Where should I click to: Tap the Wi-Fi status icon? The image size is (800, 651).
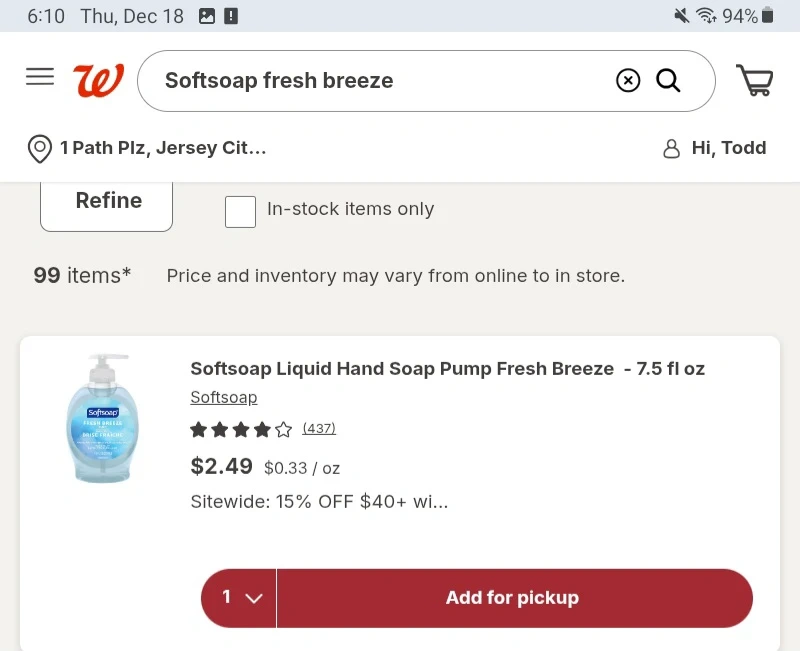707,16
